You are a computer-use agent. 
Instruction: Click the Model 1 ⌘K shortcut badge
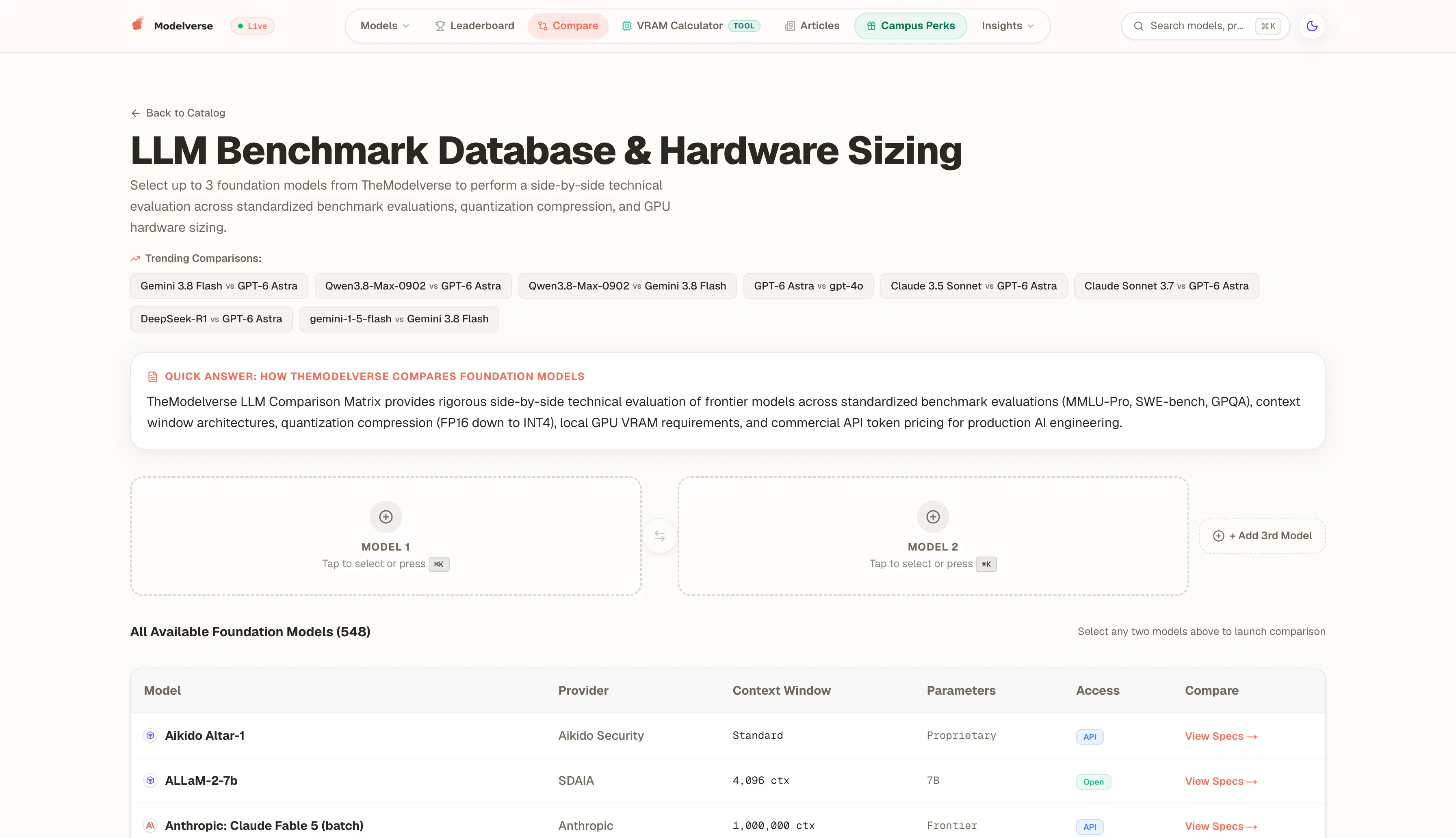pyautogui.click(x=439, y=564)
